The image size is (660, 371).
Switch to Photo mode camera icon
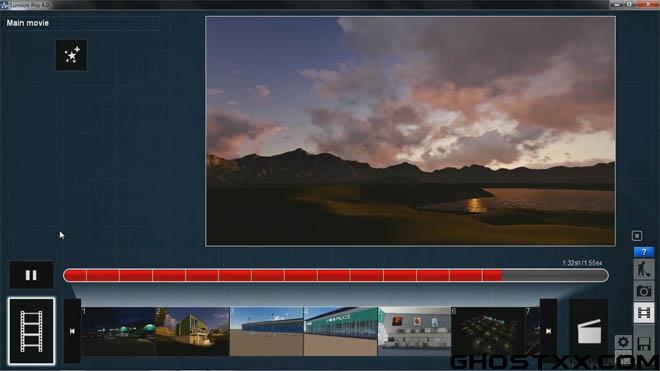click(644, 291)
